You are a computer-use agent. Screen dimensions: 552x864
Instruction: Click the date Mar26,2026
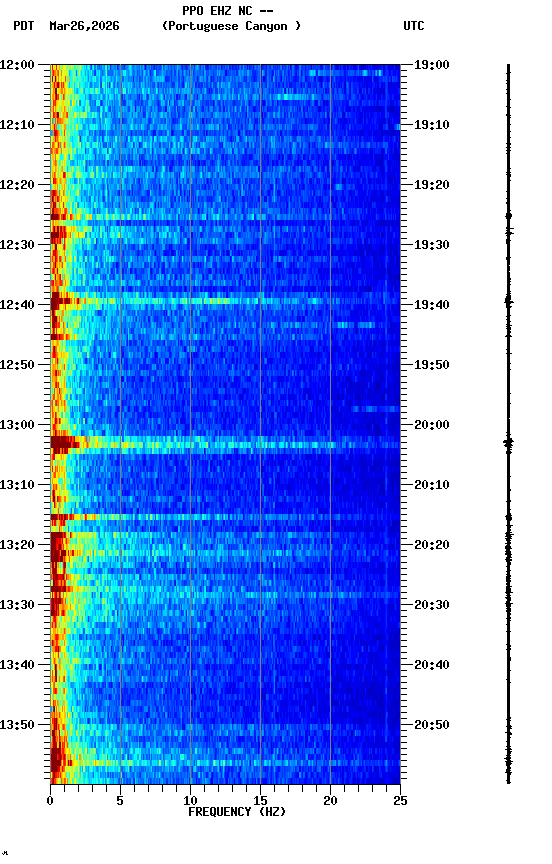tap(84, 26)
